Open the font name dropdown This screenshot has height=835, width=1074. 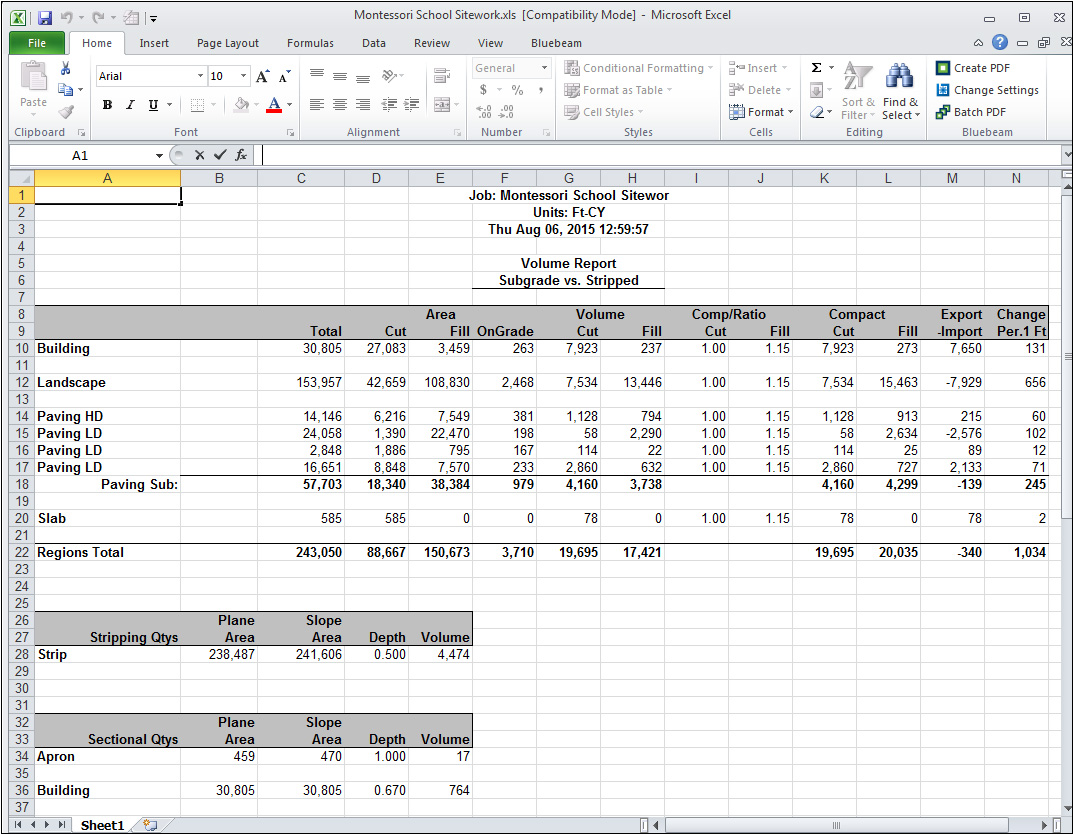200,76
